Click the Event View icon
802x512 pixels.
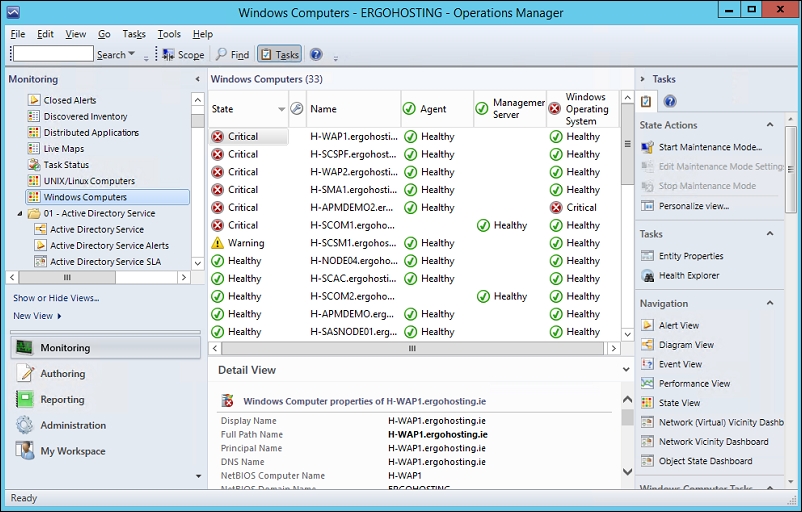tap(647, 364)
